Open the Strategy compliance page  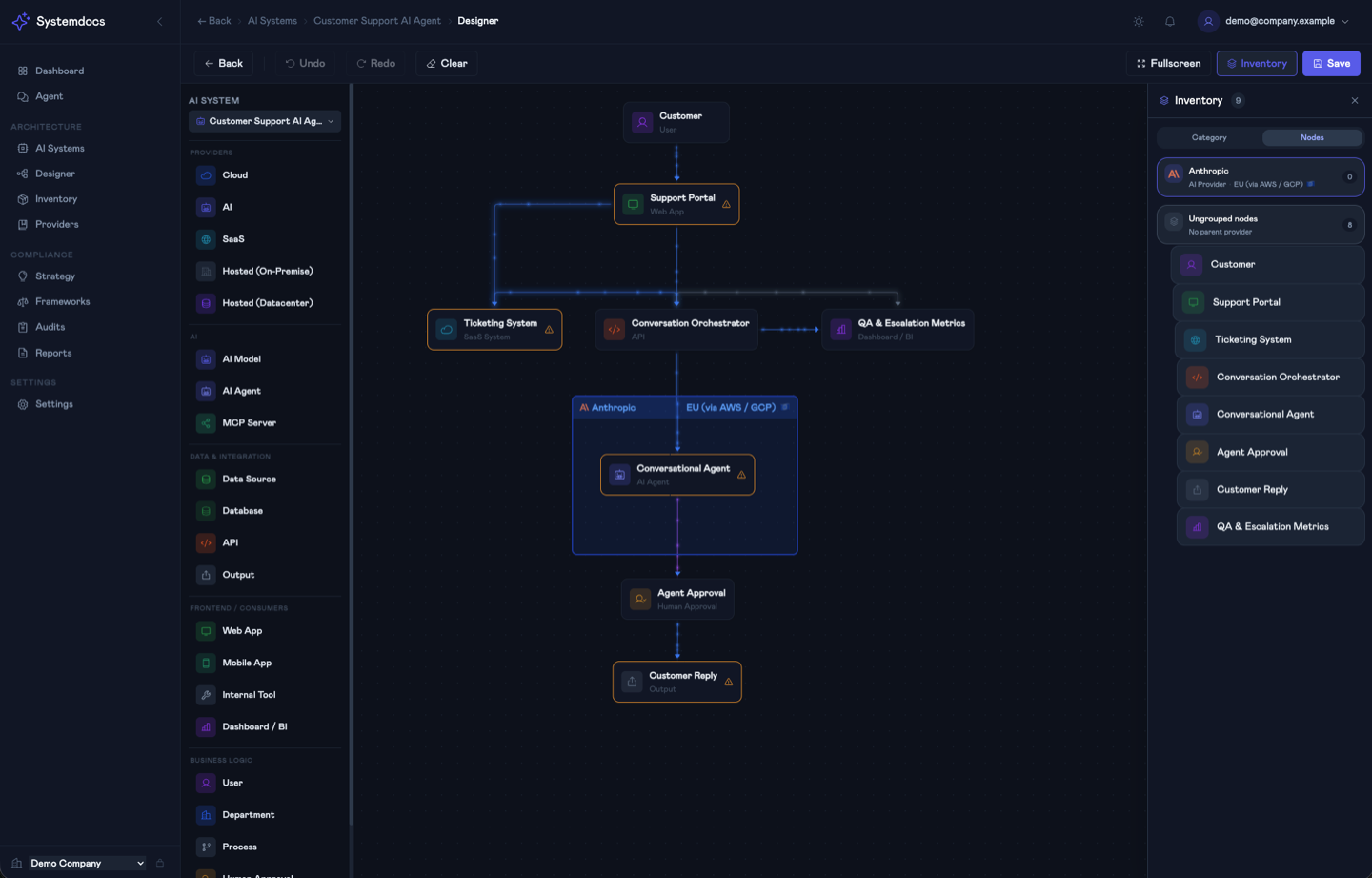[x=54, y=276]
